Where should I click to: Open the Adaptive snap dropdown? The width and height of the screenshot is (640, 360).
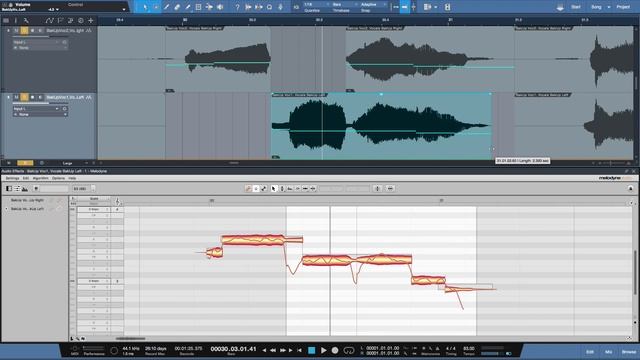pos(372,4)
